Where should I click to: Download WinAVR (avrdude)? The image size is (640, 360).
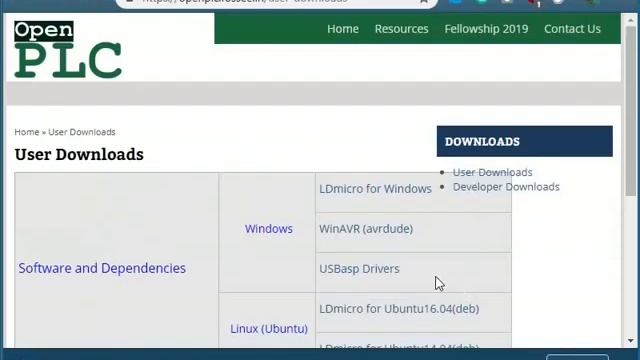click(x=366, y=229)
